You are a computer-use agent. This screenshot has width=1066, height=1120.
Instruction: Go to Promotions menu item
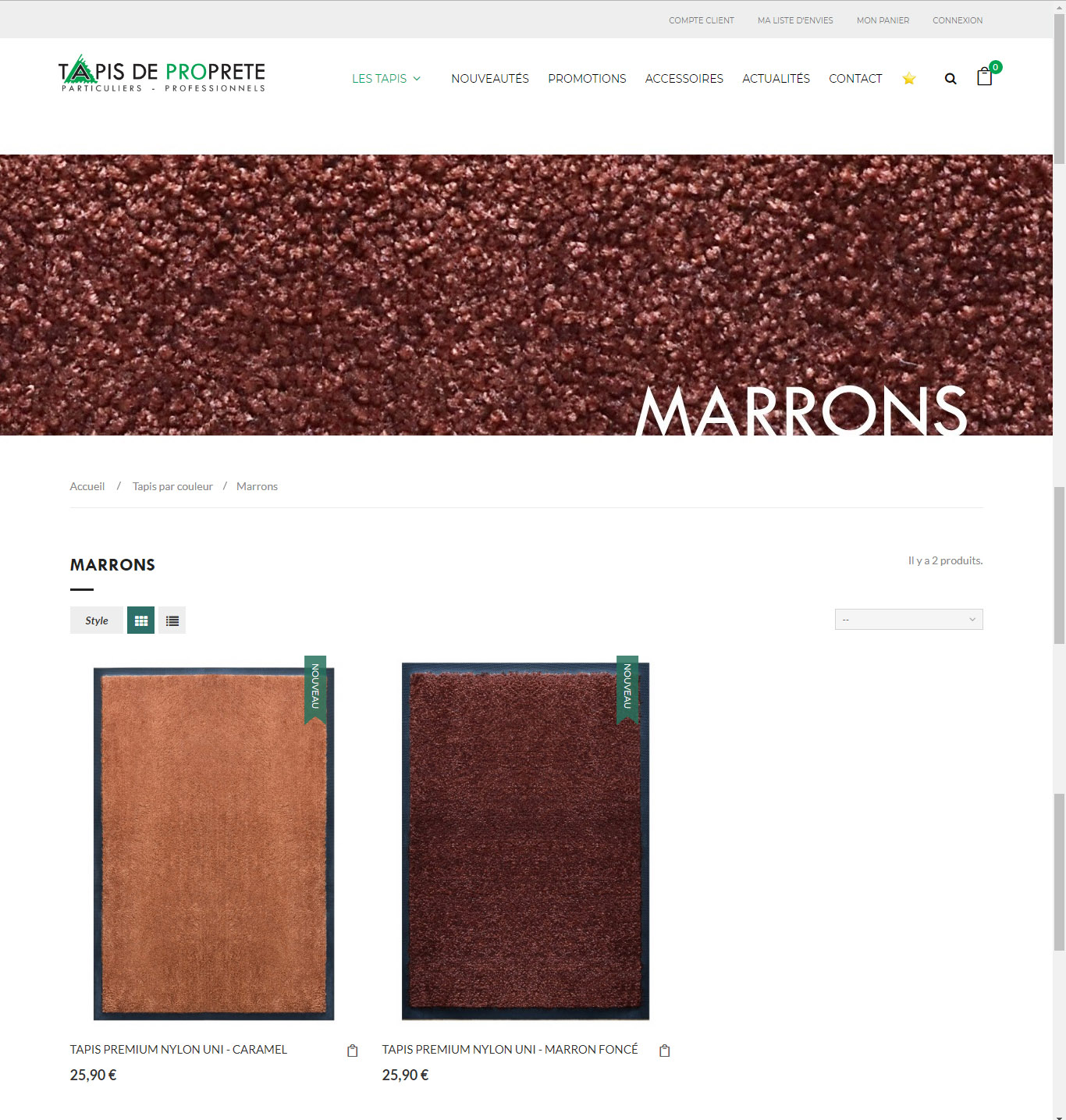pos(587,78)
